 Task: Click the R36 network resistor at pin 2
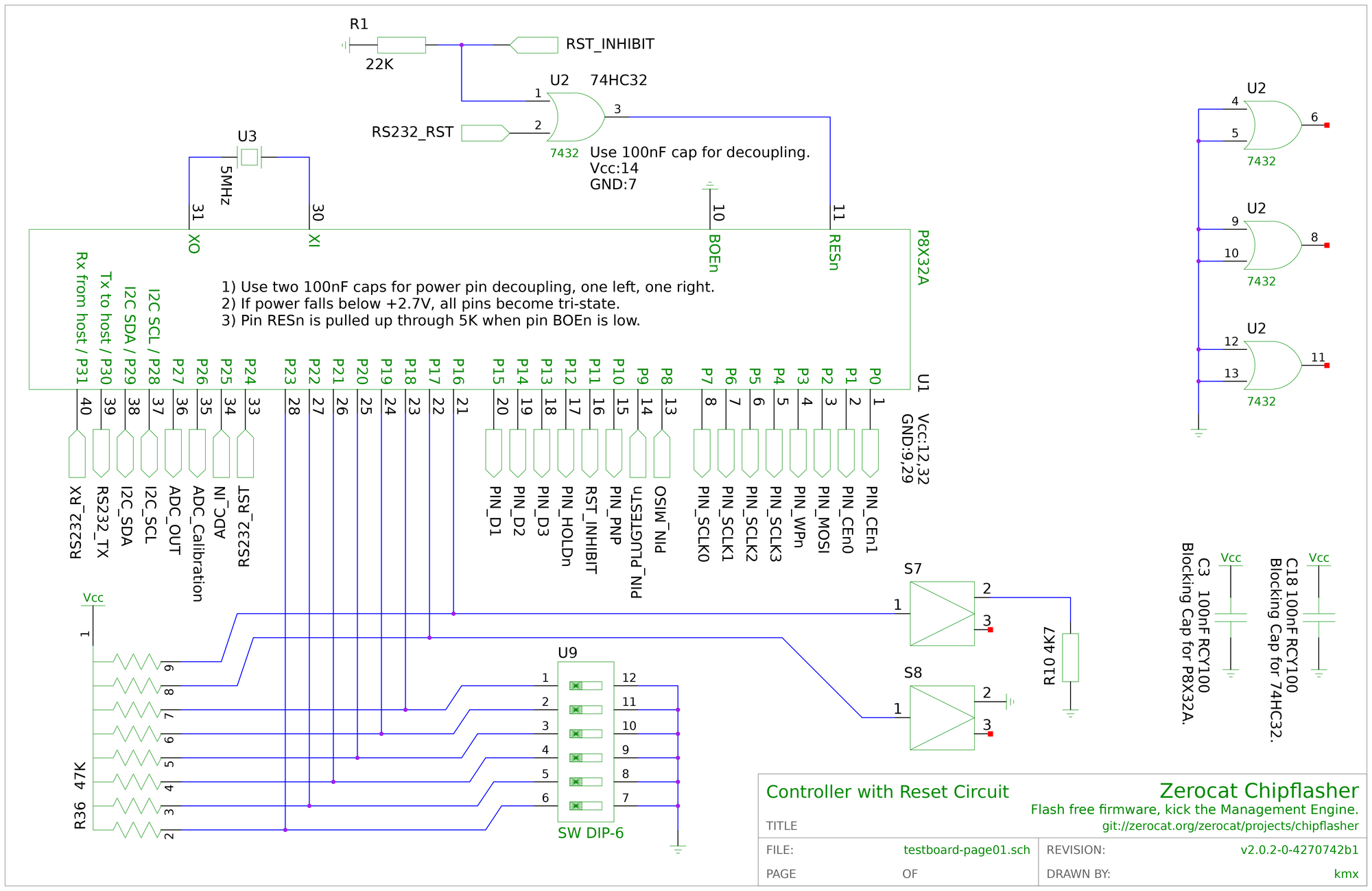[x=136, y=829]
